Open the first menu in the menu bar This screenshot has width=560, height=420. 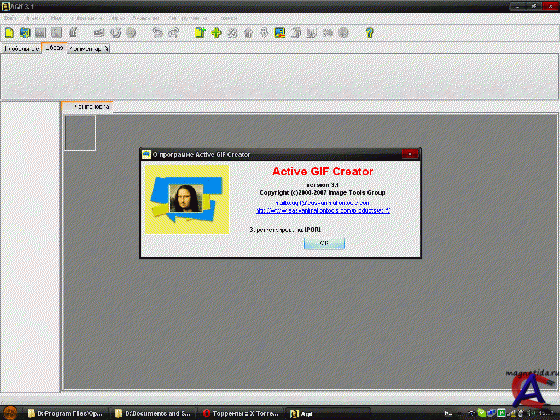point(10,18)
